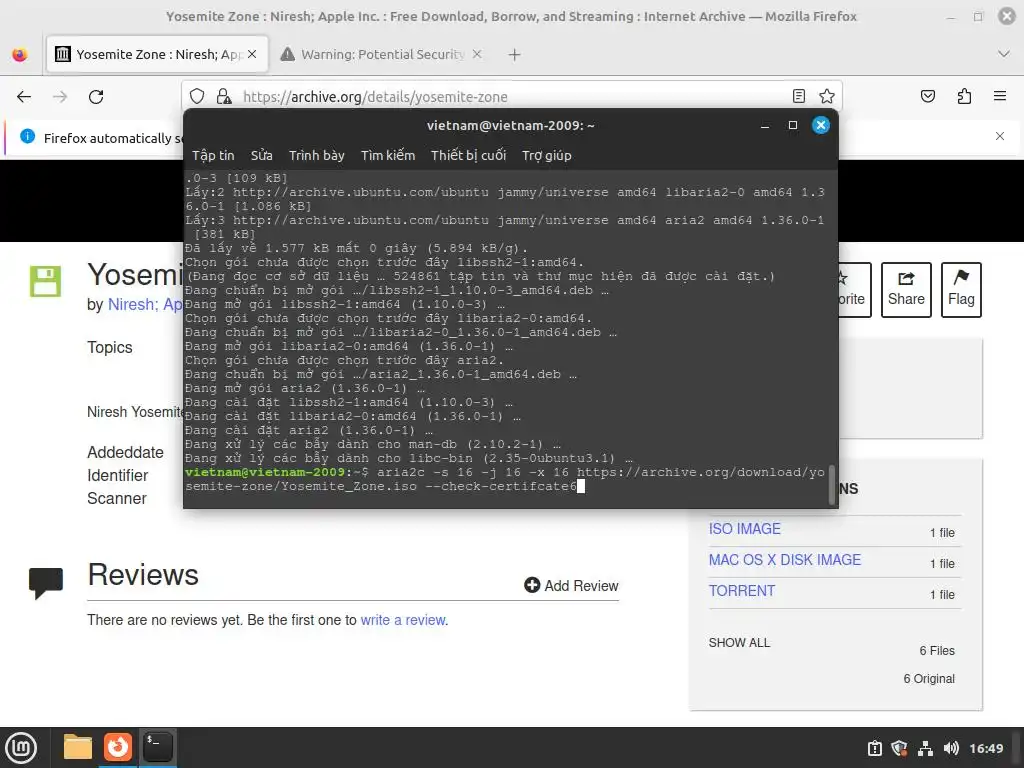Open the terminal Sửa menu

(x=261, y=155)
